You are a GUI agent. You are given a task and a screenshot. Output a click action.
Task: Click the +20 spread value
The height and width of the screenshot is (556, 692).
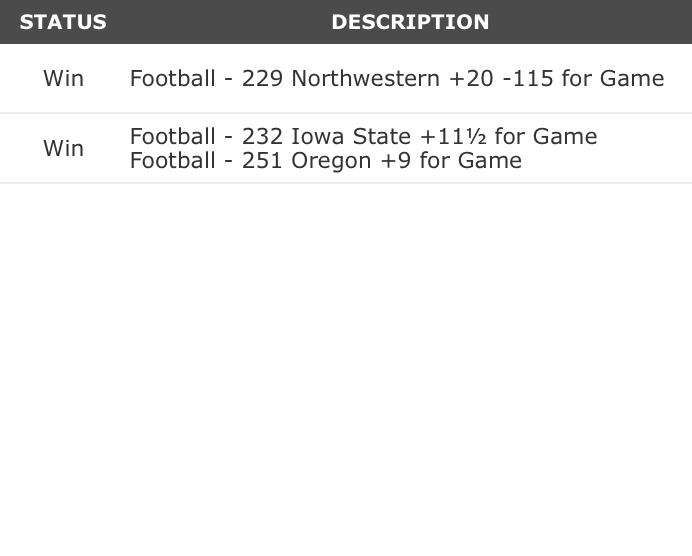tap(471, 78)
